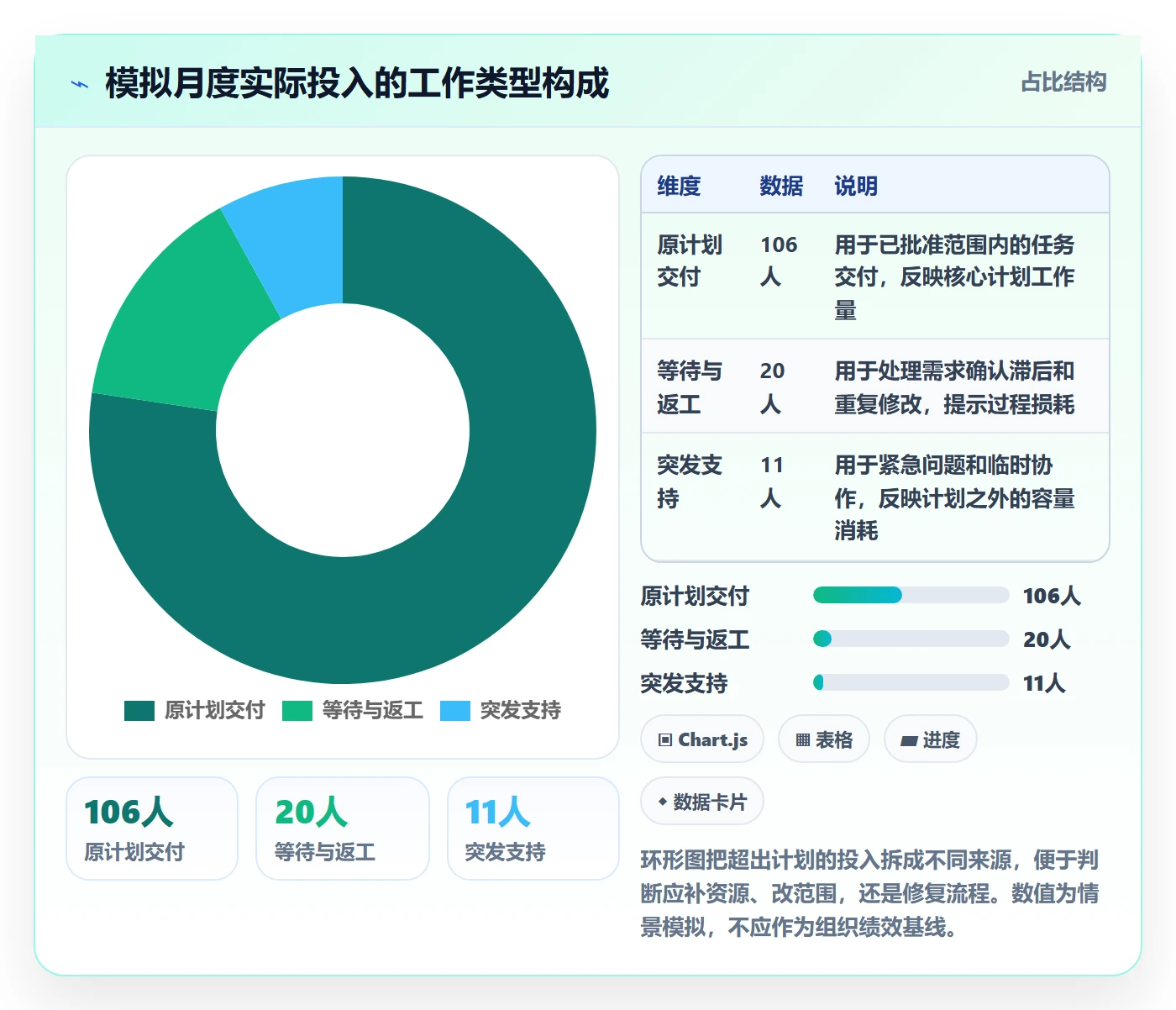This screenshot has width=1176, height=1010.
Task: Click the 106人 原计划交付 data card
Action: pos(152,829)
